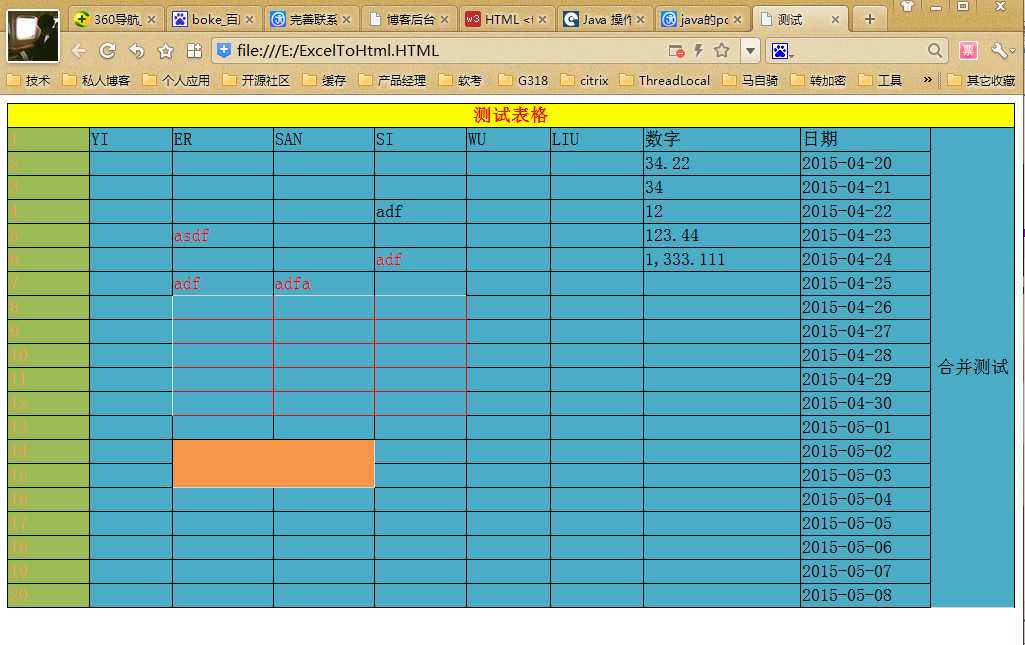Screen dimensions: 1025x645
Task: Click the date cell 2015-05-08
Action: pyautogui.click(x=865, y=595)
